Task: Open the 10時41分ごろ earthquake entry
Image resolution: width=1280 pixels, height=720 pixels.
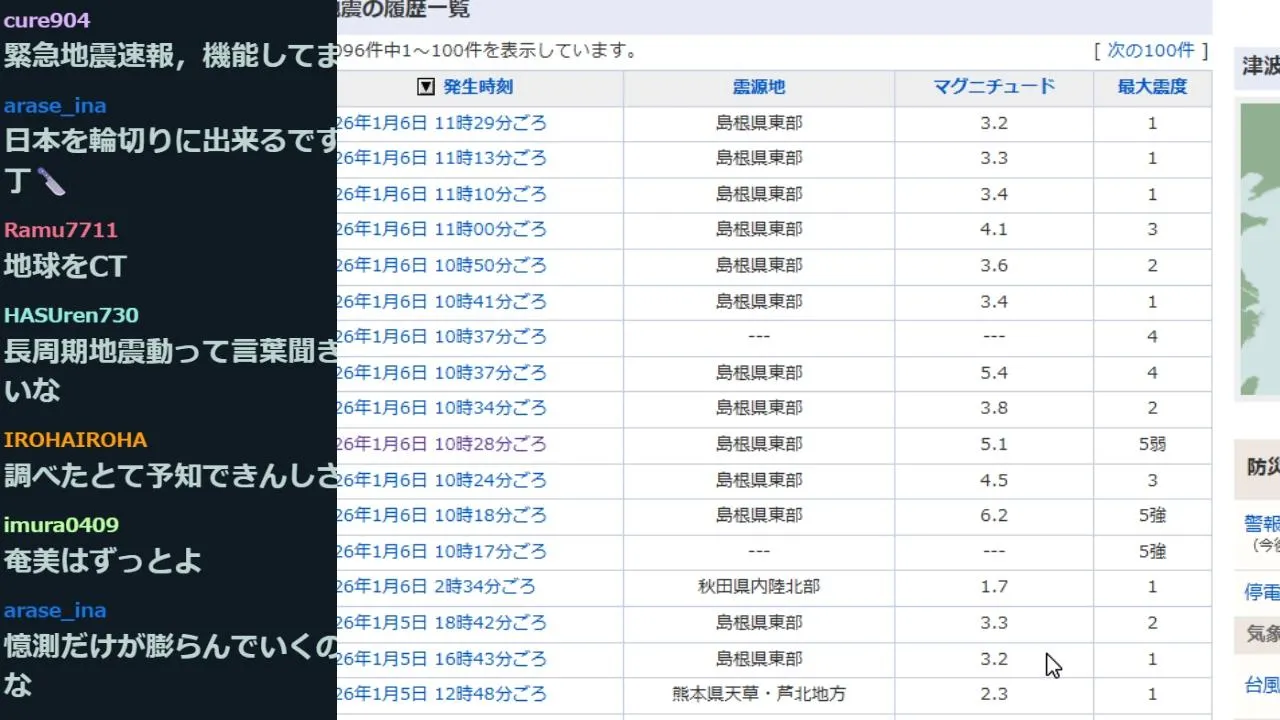Action: [x=442, y=301]
